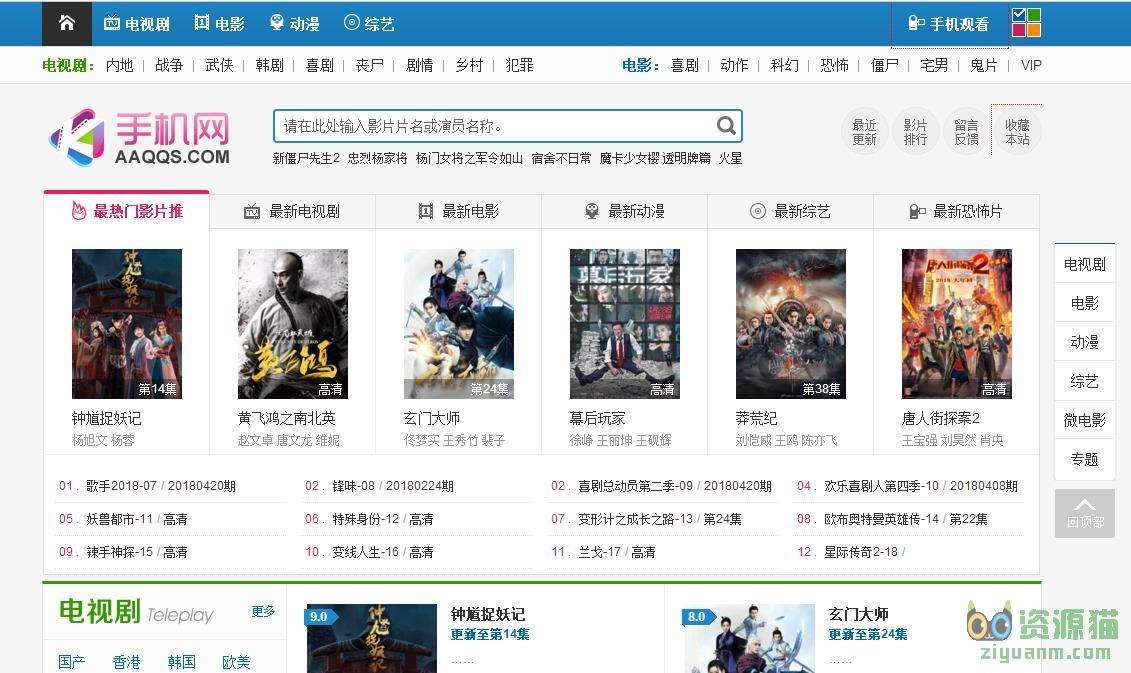This screenshot has width=1131, height=673.
Task: Switch to 最新恐怖片 tab
Action: tap(956, 211)
